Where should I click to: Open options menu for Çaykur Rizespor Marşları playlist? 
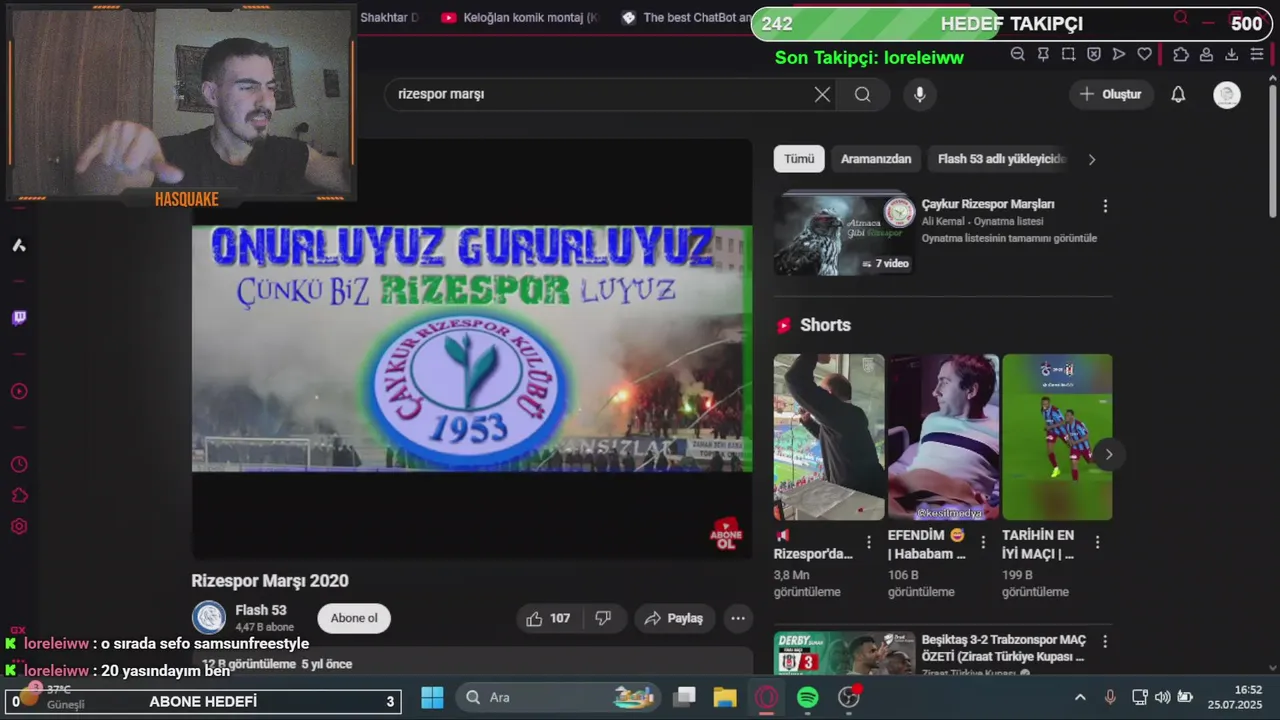1105,206
